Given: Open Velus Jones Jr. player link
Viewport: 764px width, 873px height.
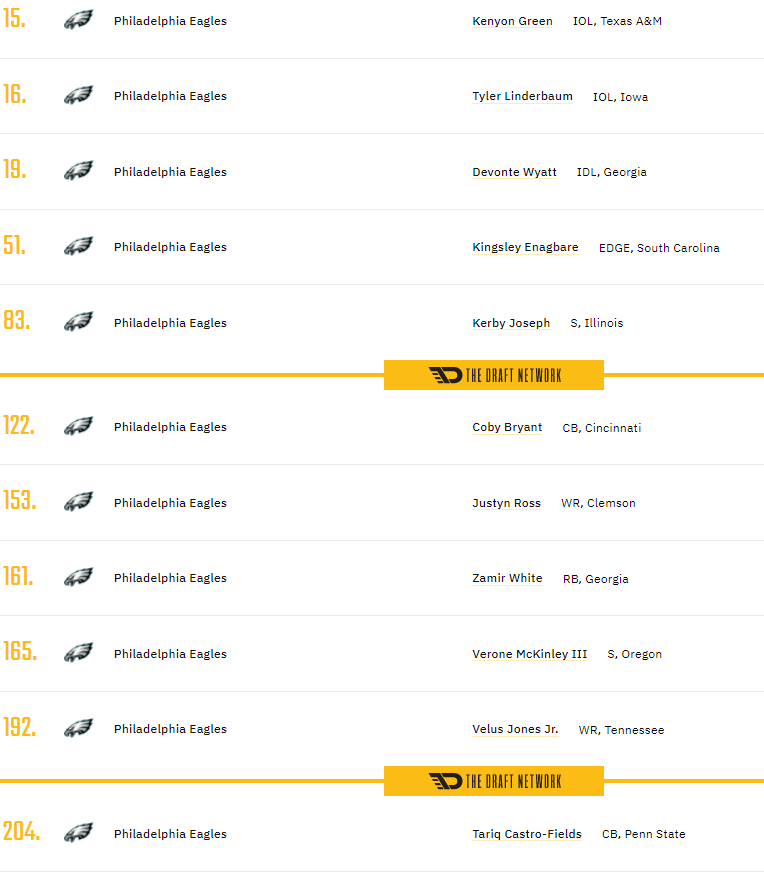Looking at the screenshot, I should click(x=515, y=729).
